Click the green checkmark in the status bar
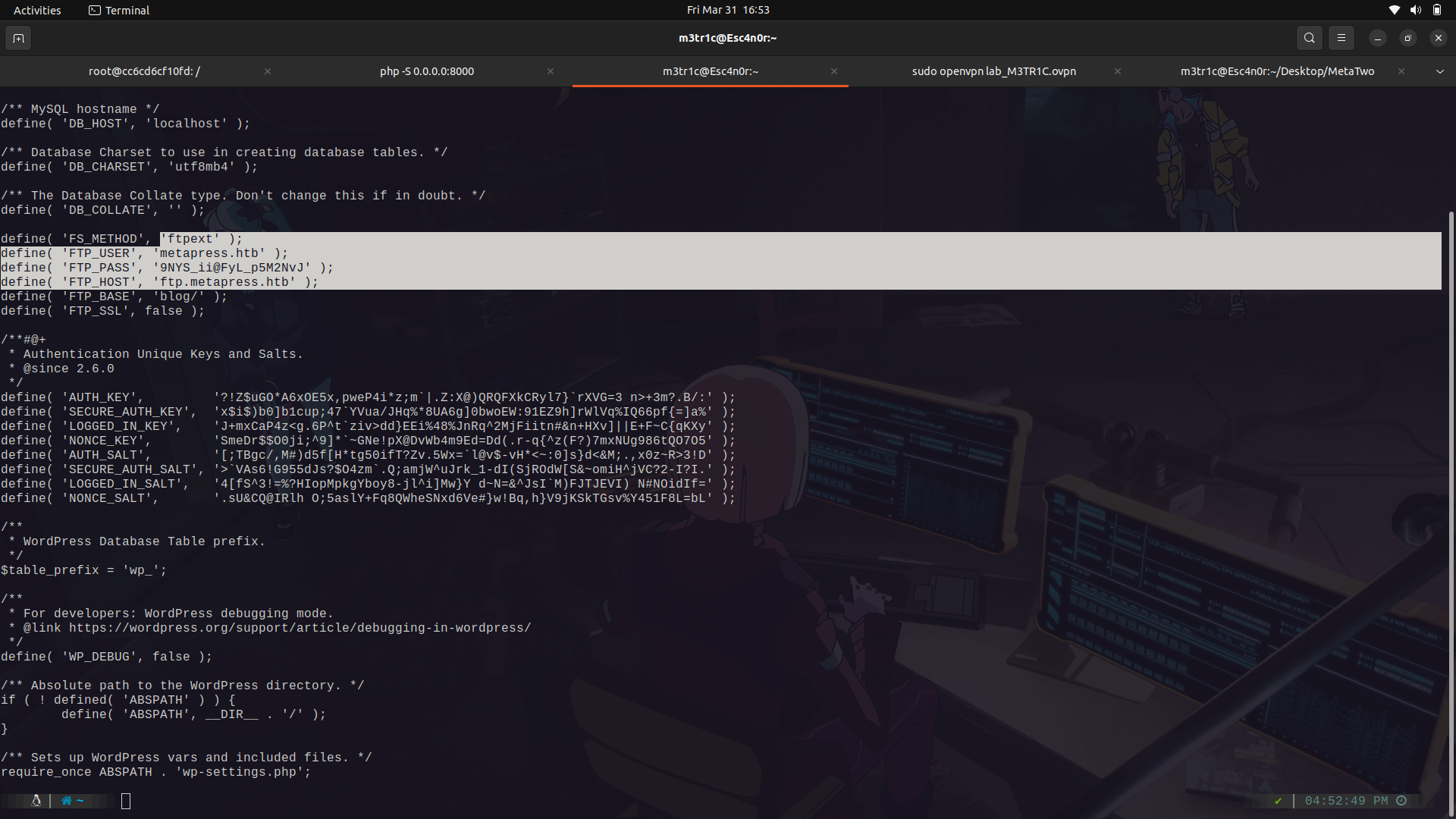The height and width of the screenshot is (819, 1456). (1279, 800)
